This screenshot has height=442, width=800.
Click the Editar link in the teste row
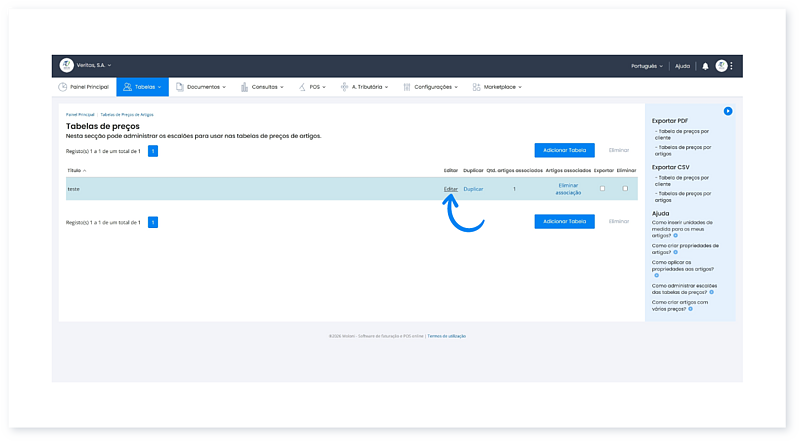(450, 188)
